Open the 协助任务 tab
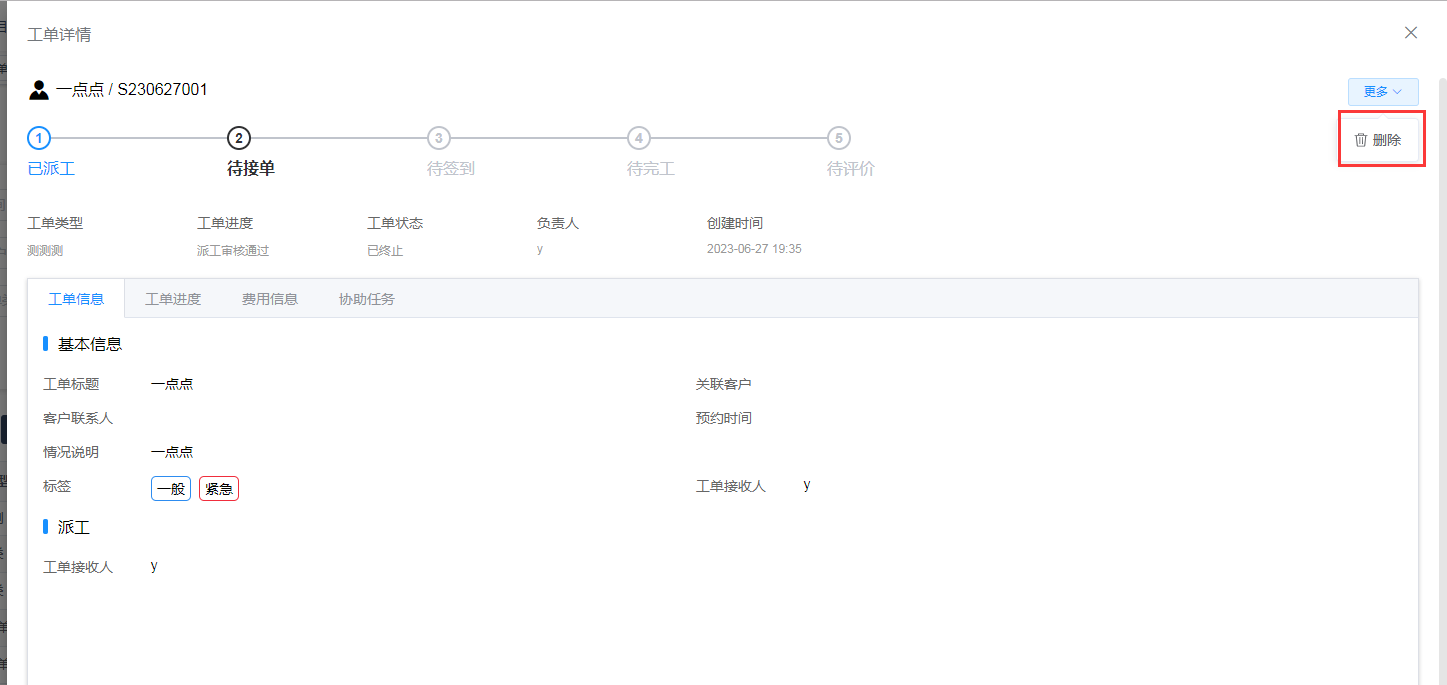The image size is (1447, 685). tap(367, 299)
